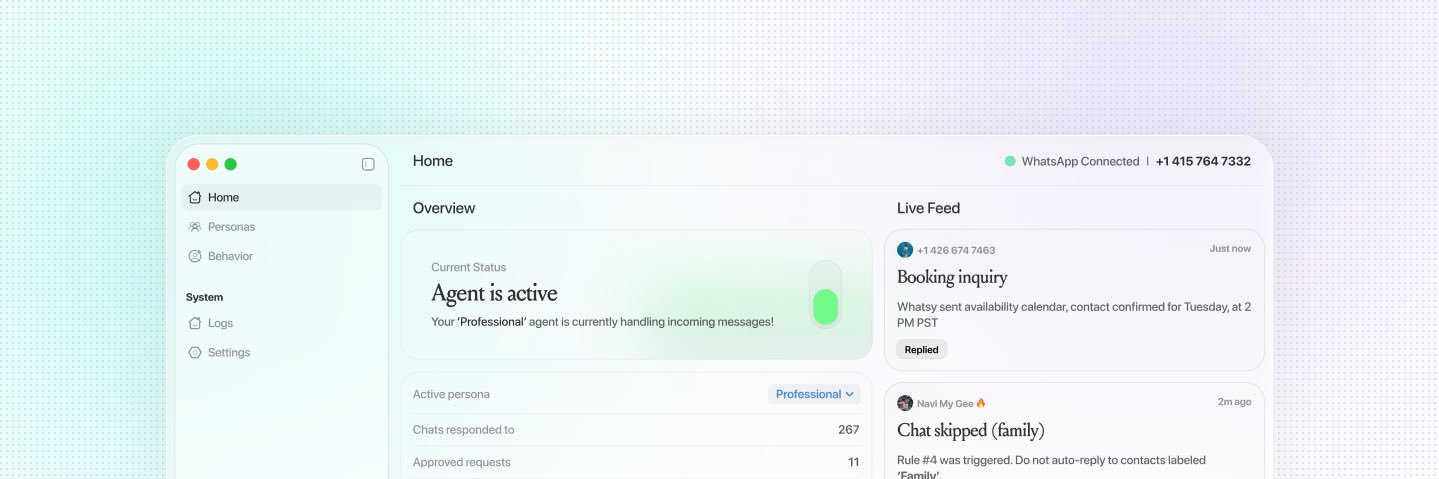Maximize the window with green button

pos(230,164)
